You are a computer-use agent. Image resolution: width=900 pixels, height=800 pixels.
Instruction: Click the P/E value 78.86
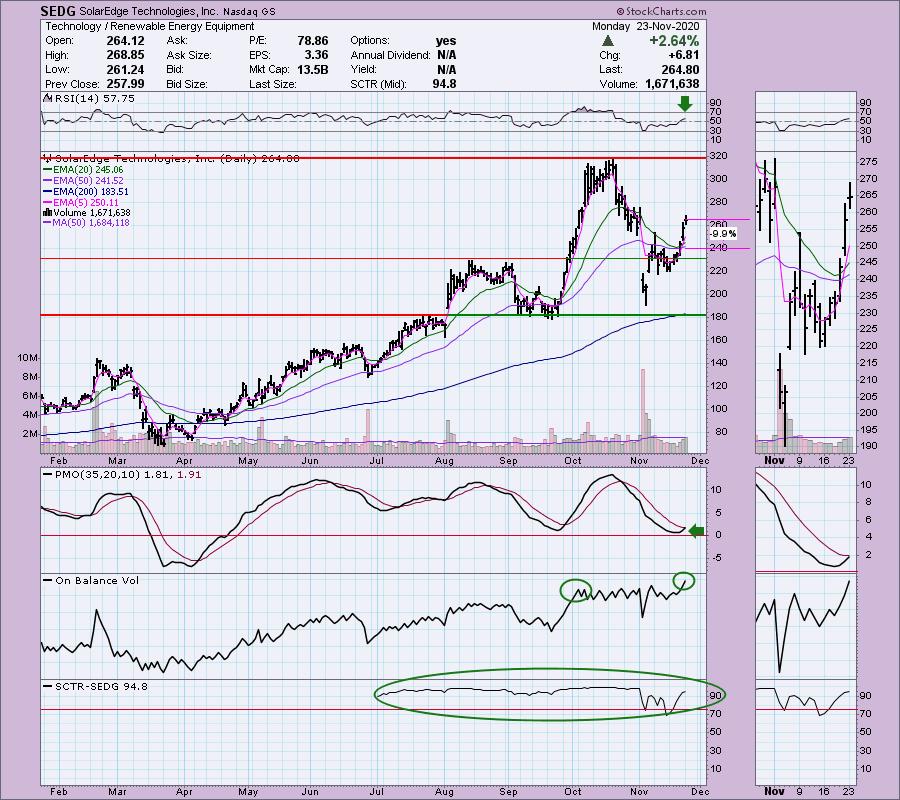[x=313, y=41]
